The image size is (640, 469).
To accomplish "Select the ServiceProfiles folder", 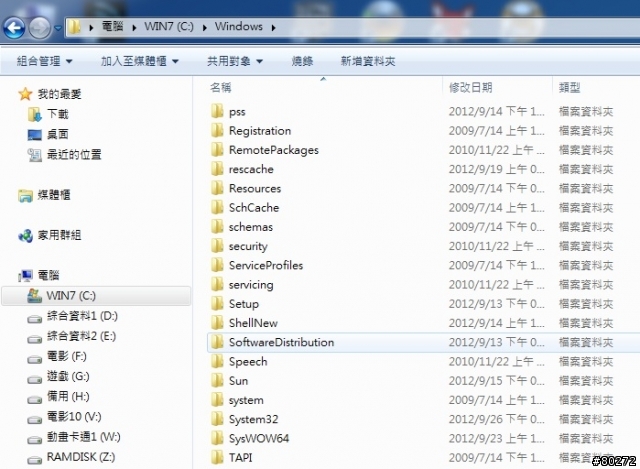I will (x=257, y=265).
